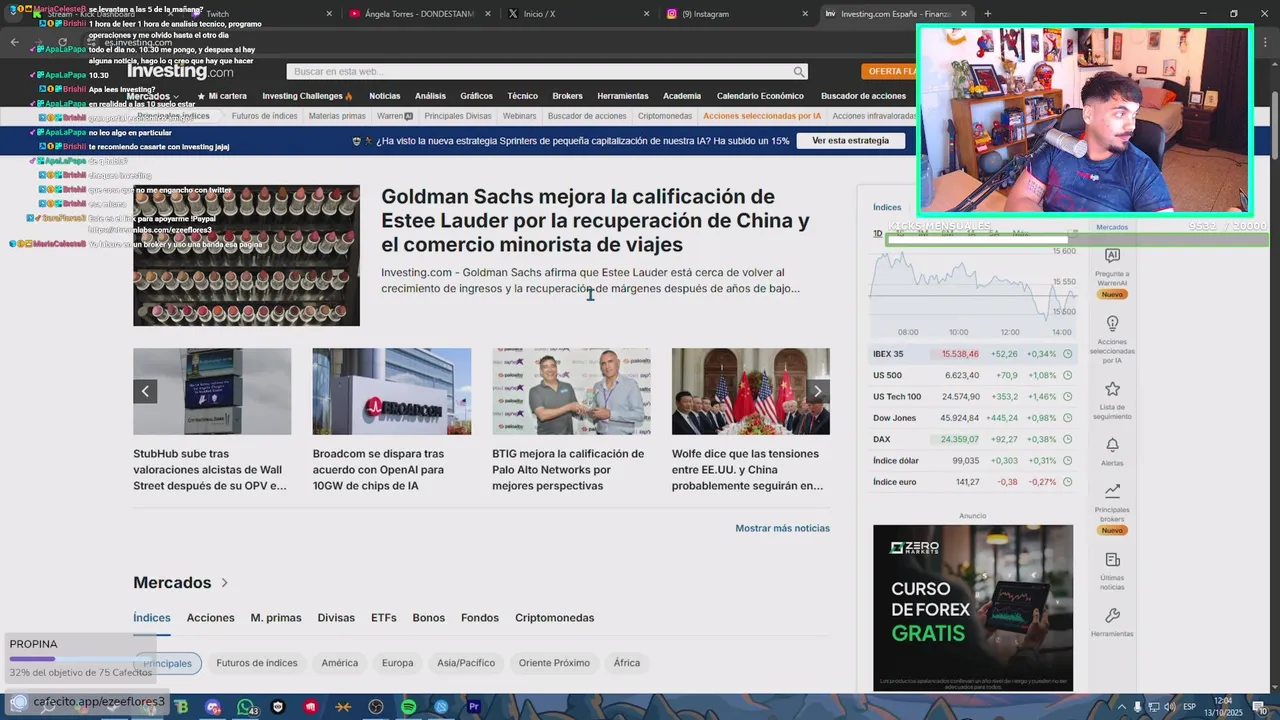Viewport: 1280px width, 720px height.
Task: Click next arrow on news carousel
Action: click(818, 391)
